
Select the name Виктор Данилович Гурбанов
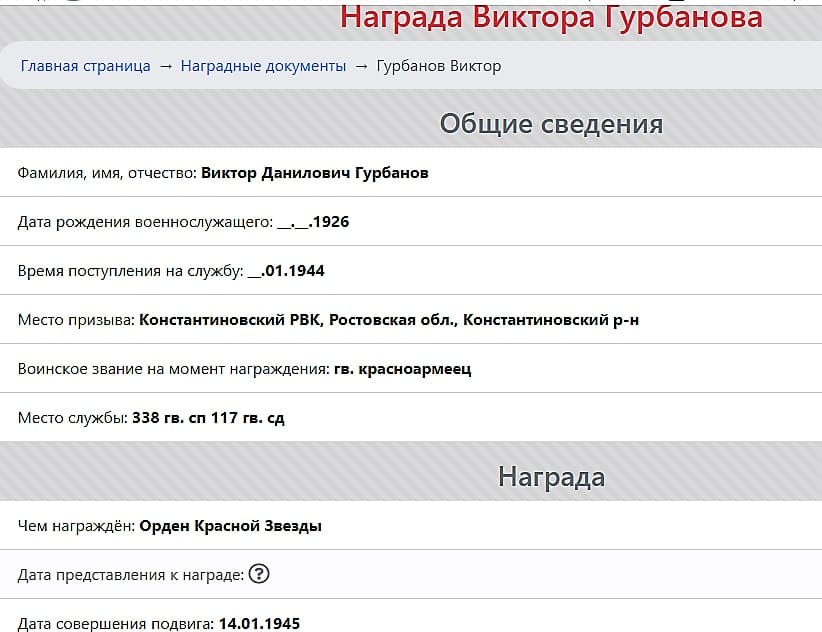tap(315, 173)
